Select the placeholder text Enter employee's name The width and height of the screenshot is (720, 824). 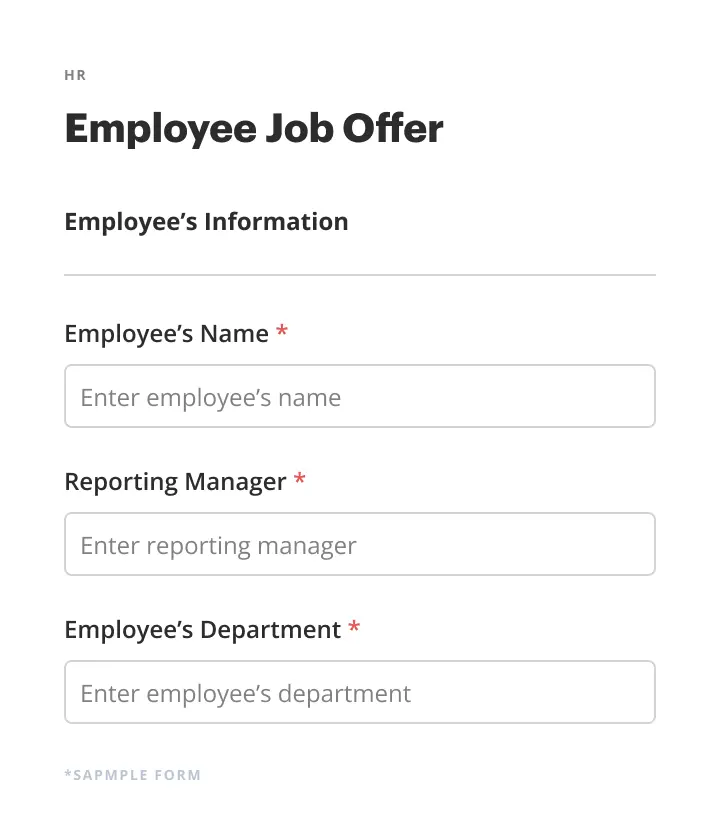pyautogui.click(x=212, y=397)
